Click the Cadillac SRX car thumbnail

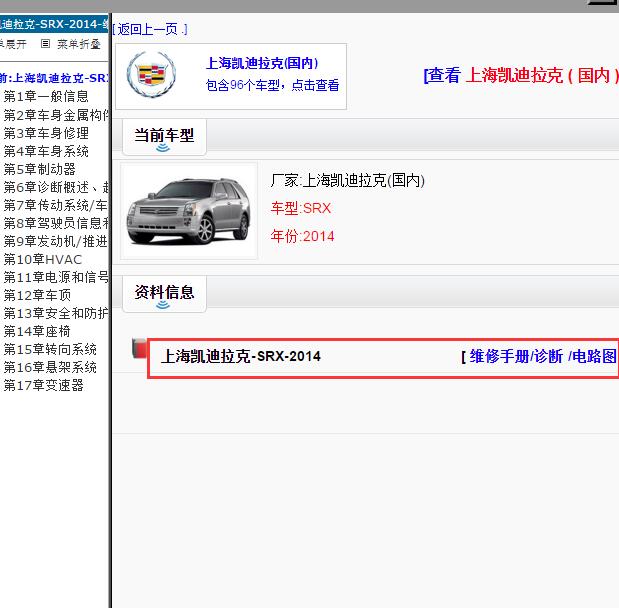(x=188, y=211)
